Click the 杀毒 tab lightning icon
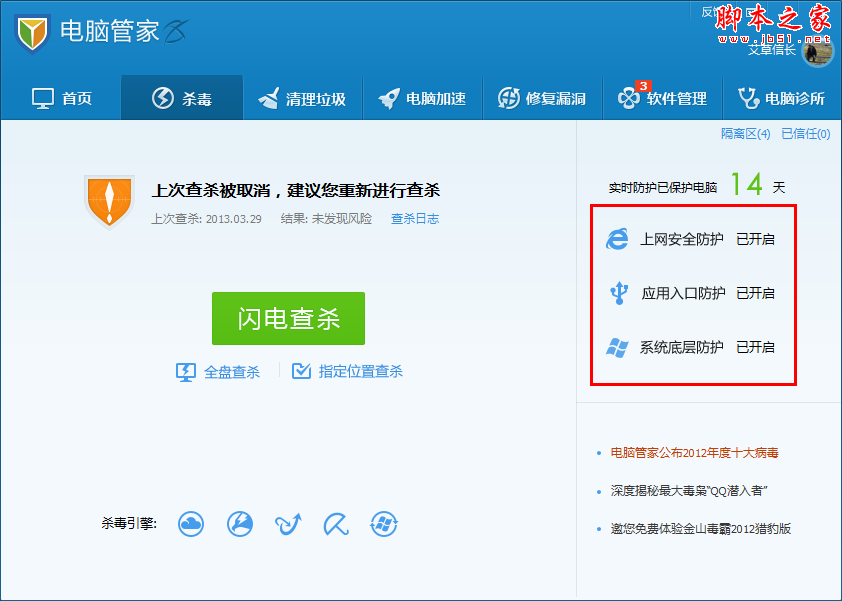 point(163,98)
